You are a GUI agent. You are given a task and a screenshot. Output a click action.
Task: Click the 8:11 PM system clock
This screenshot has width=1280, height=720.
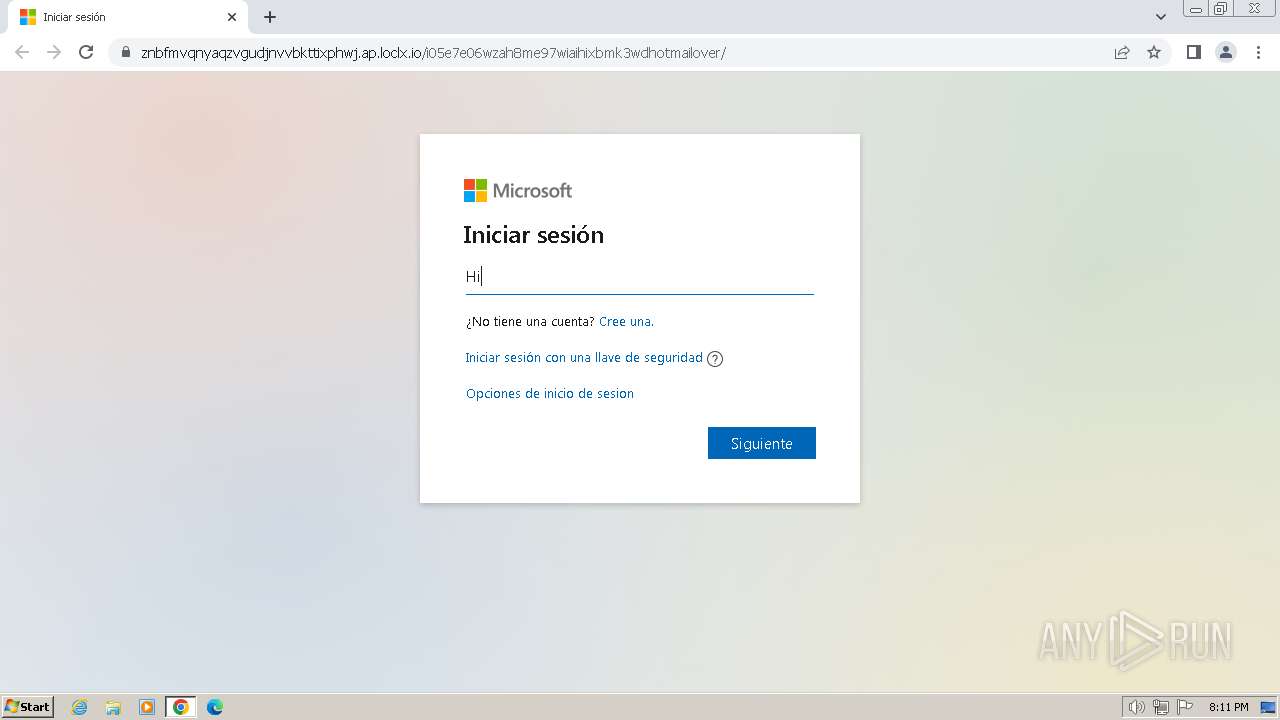1228,707
